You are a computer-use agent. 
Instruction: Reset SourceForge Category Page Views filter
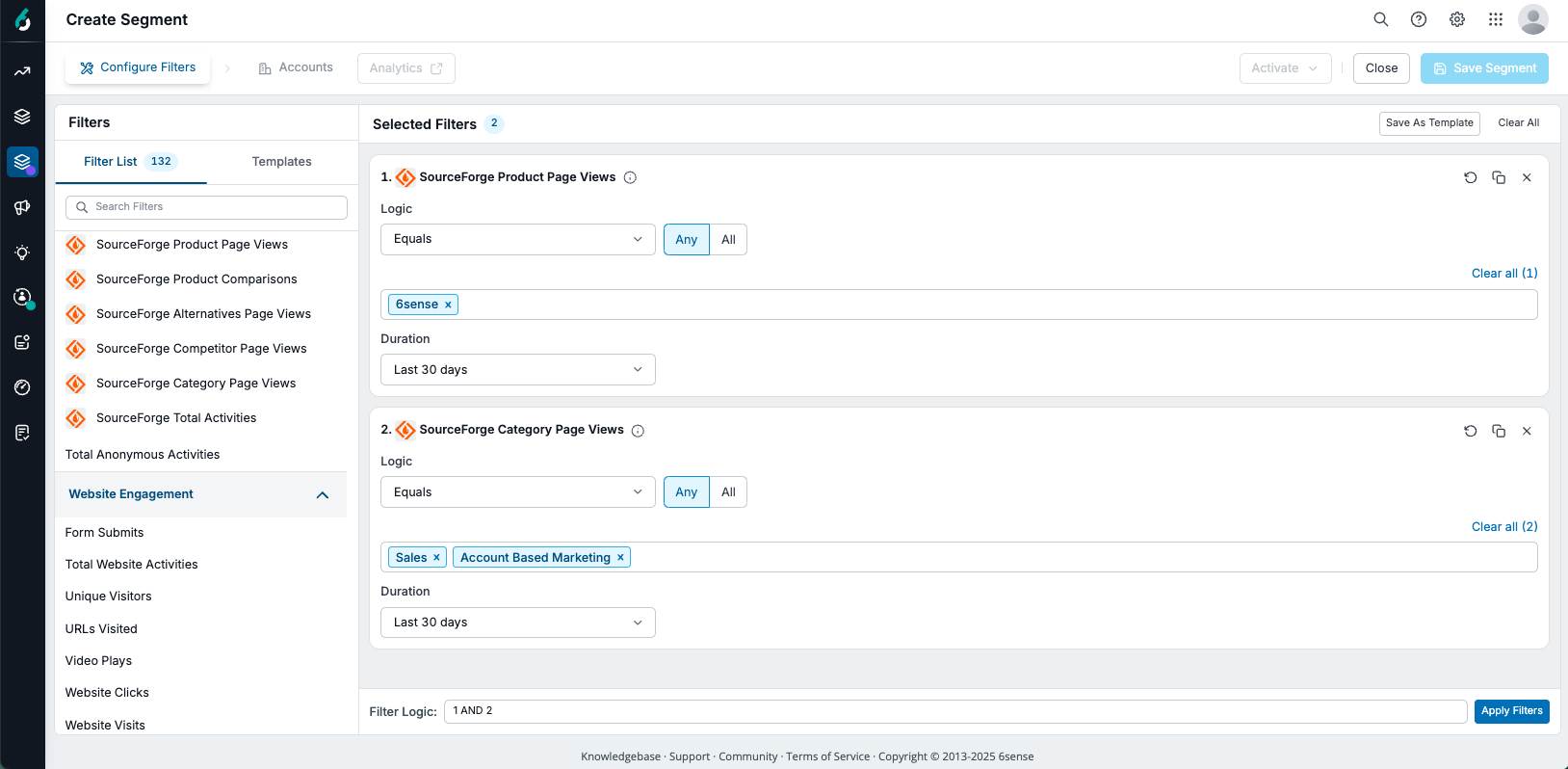click(x=1470, y=431)
